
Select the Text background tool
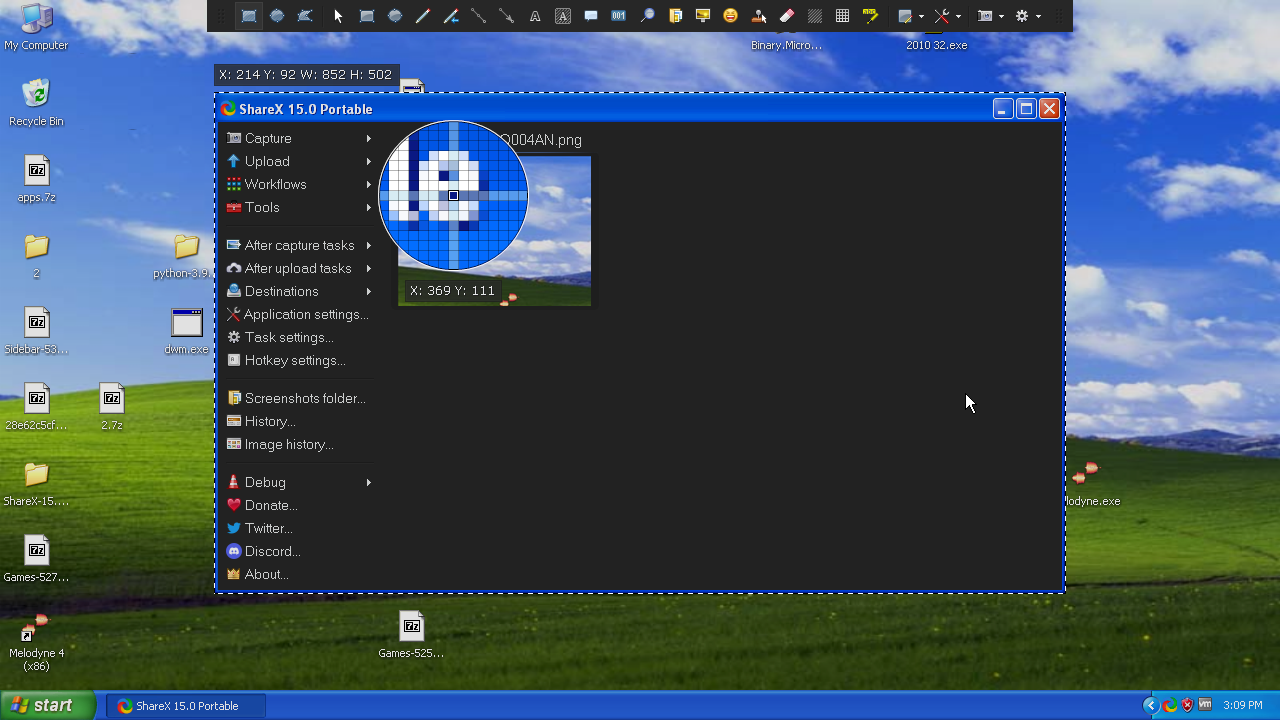563,16
